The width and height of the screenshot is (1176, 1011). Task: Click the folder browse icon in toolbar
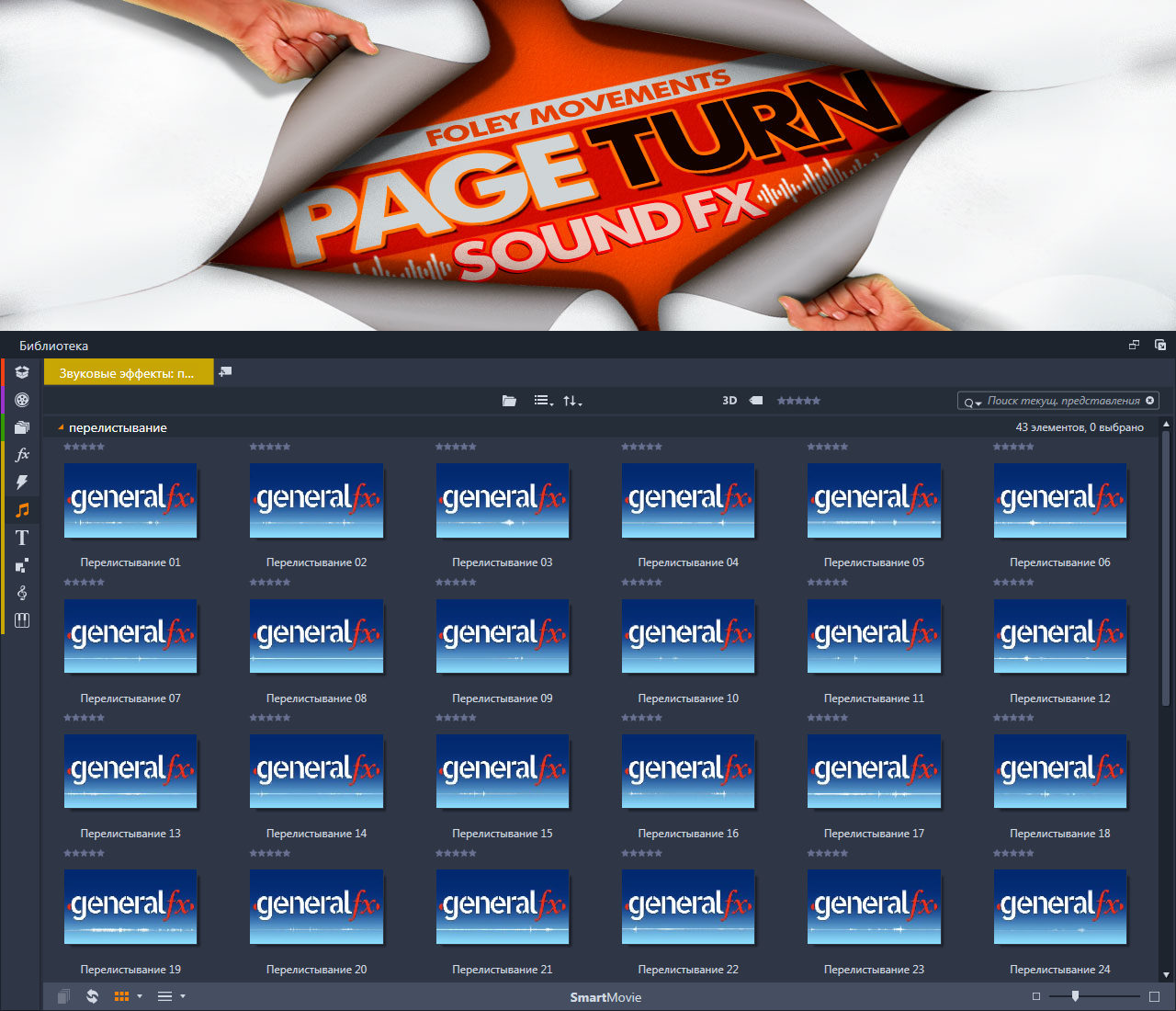[509, 401]
